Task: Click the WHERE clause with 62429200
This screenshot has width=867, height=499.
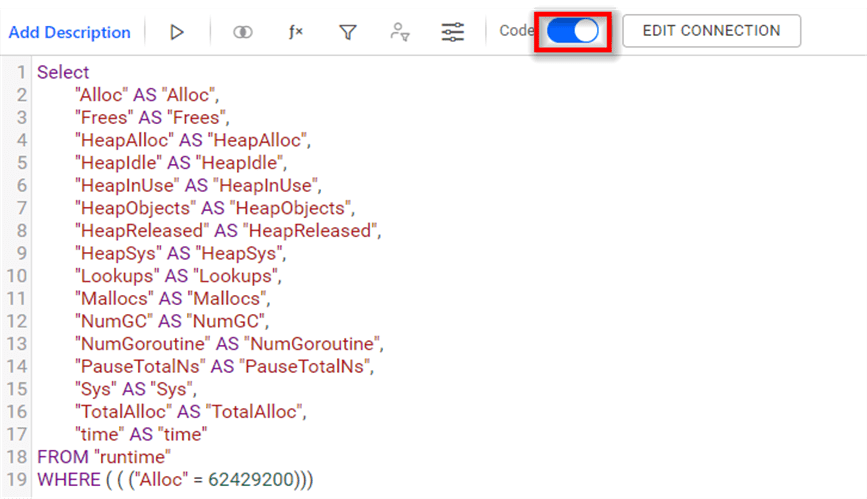Action: click(x=175, y=480)
